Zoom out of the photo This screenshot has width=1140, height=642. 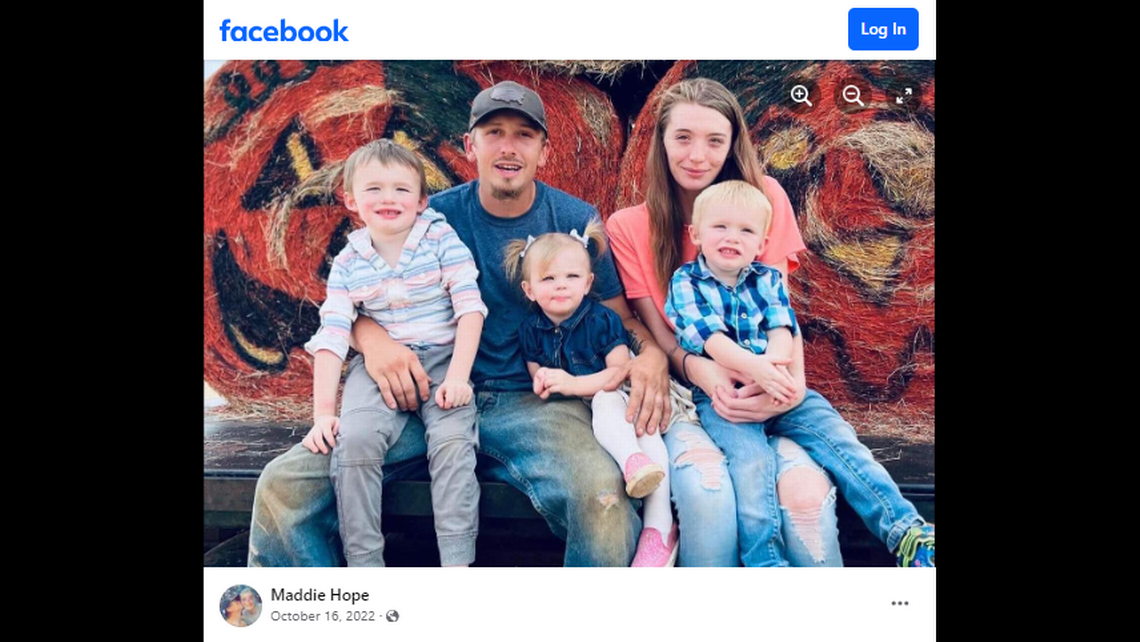point(853,96)
